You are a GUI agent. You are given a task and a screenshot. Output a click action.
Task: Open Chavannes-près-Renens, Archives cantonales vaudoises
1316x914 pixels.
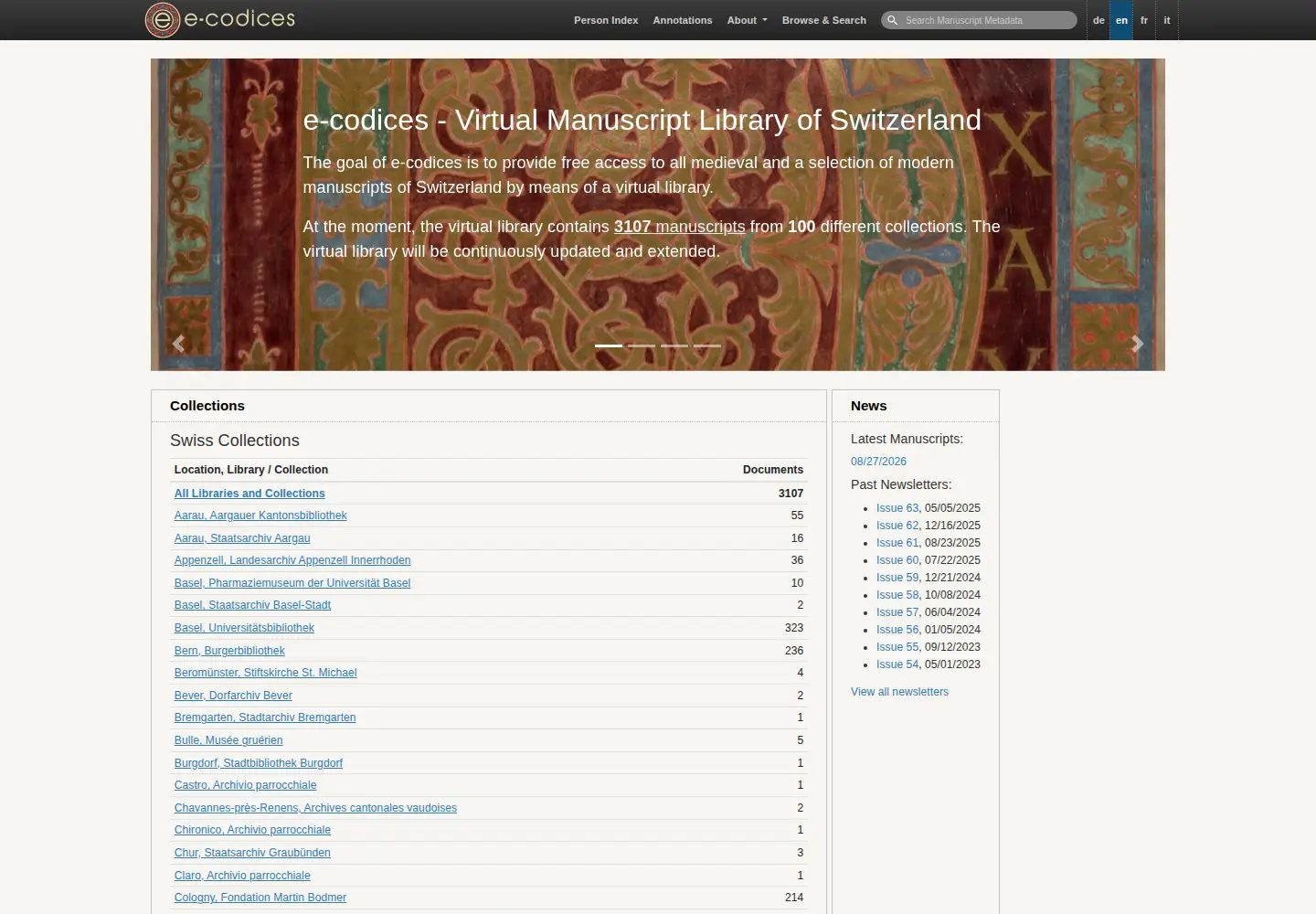[x=315, y=808]
